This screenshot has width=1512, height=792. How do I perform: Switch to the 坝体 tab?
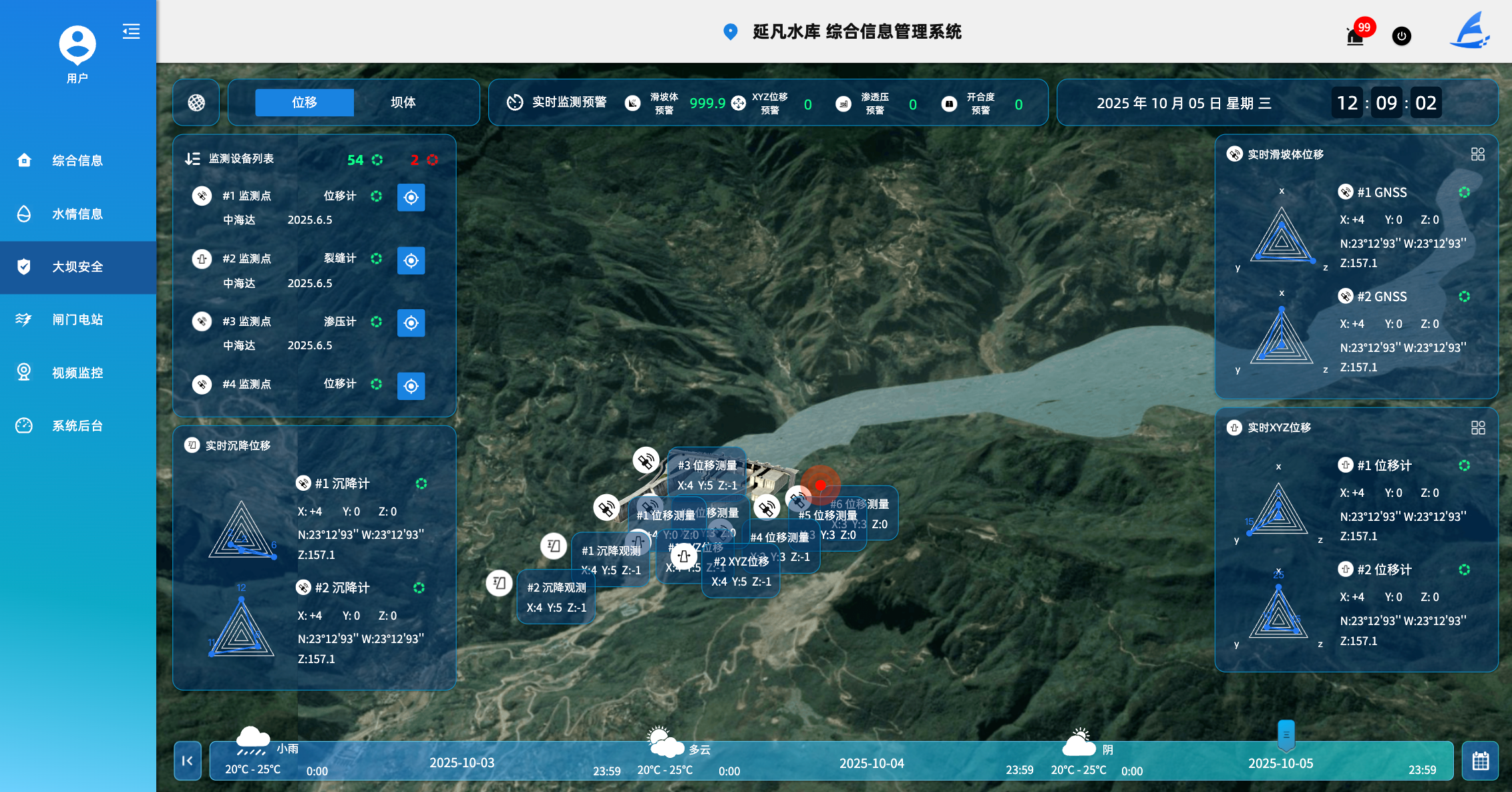tap(403, 103)
